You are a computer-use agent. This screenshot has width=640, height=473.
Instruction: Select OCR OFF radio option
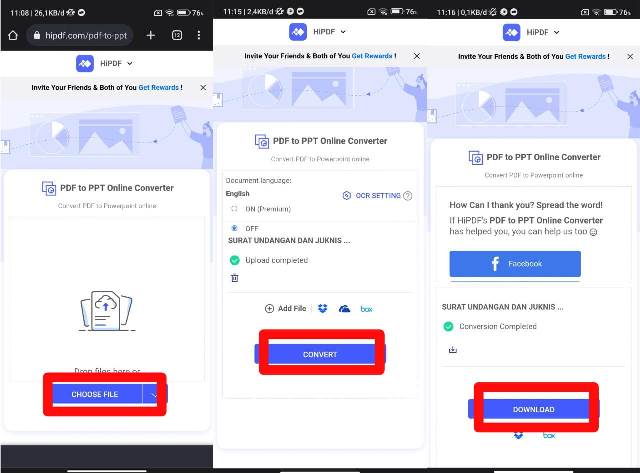(x=234, y=228)
